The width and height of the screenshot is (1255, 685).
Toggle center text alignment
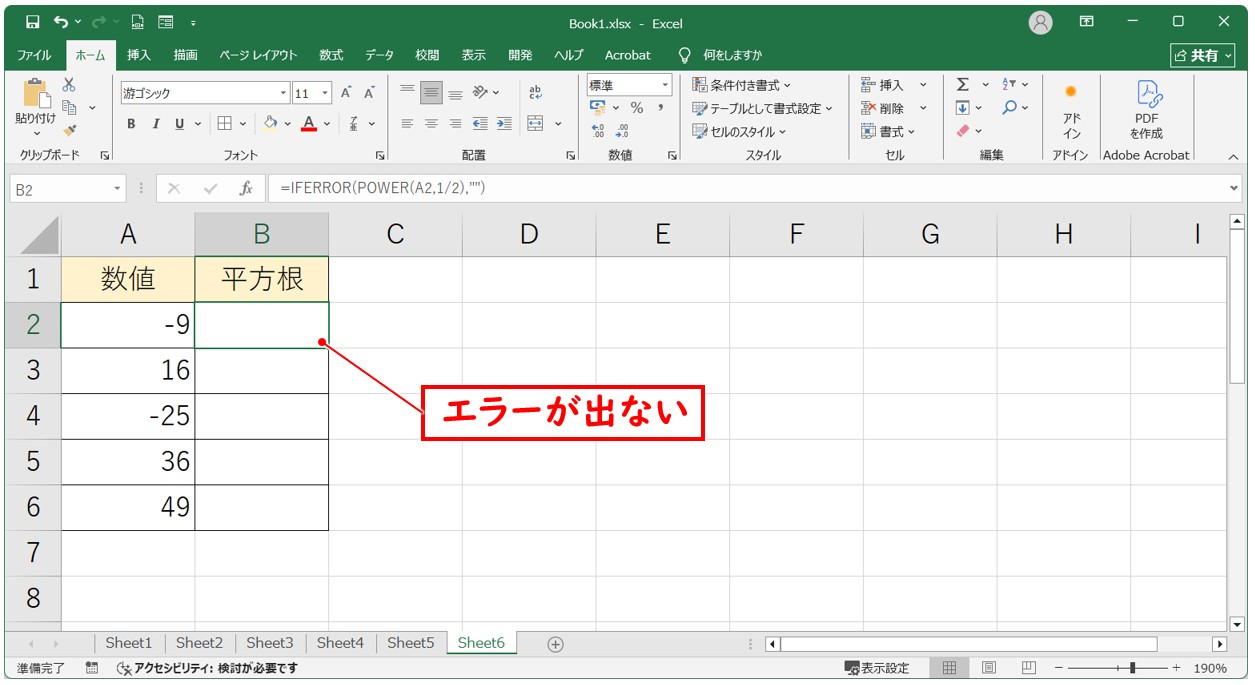coord(430,124)
